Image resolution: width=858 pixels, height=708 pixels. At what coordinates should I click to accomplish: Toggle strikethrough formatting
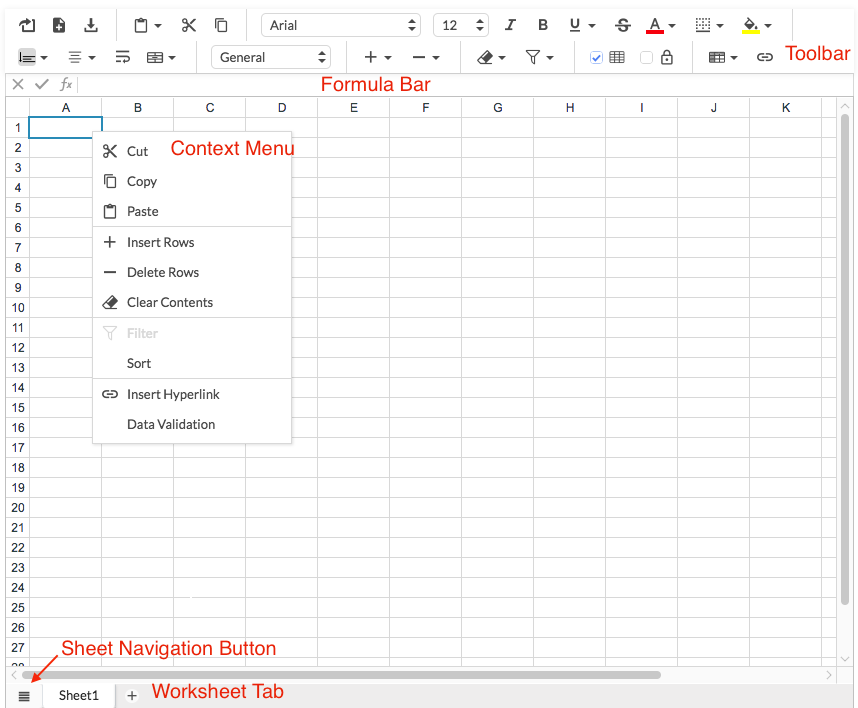(623, 25)
